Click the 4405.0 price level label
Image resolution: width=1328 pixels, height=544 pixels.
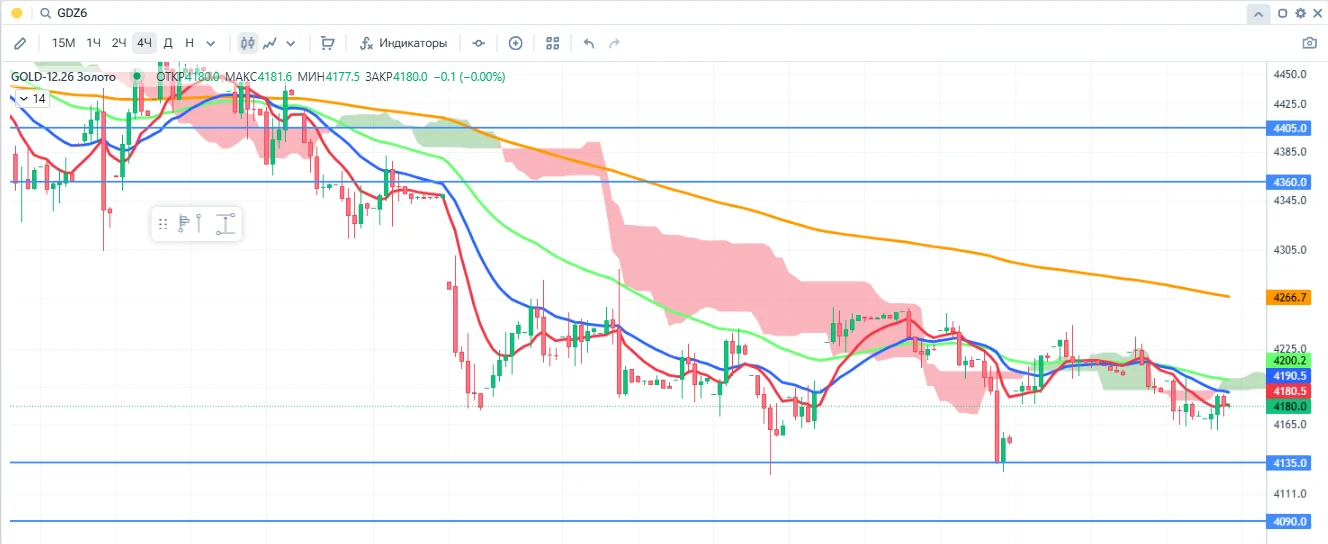(x=1291, y=128)
